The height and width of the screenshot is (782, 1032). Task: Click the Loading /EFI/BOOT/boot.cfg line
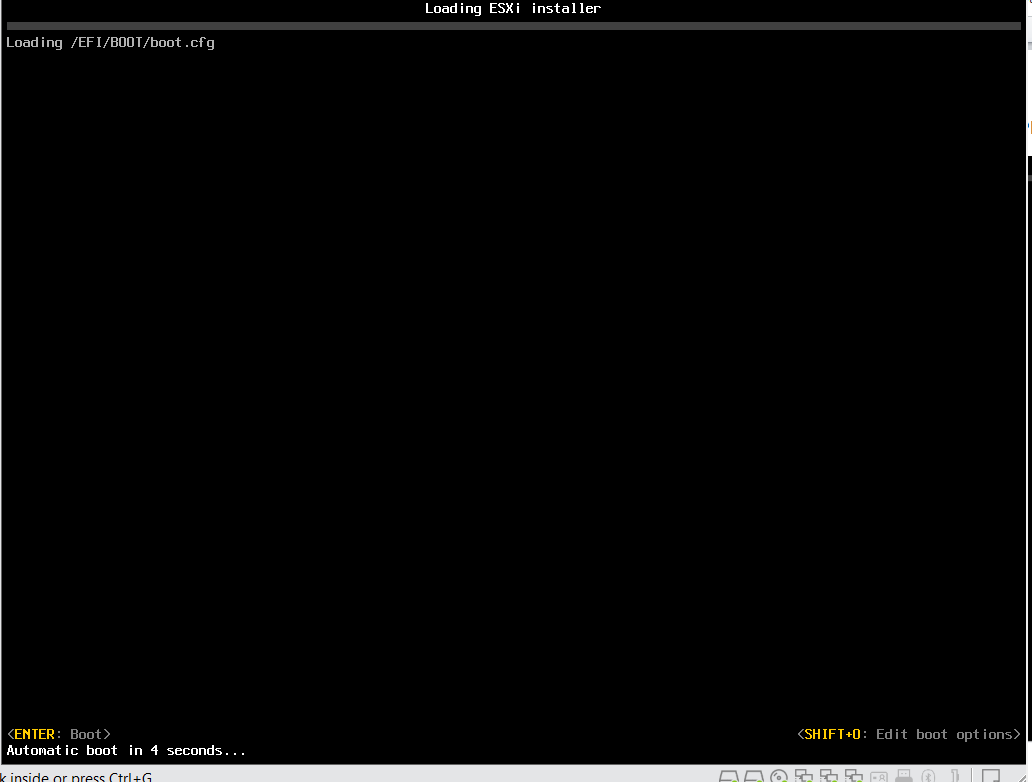coord(111,43)
